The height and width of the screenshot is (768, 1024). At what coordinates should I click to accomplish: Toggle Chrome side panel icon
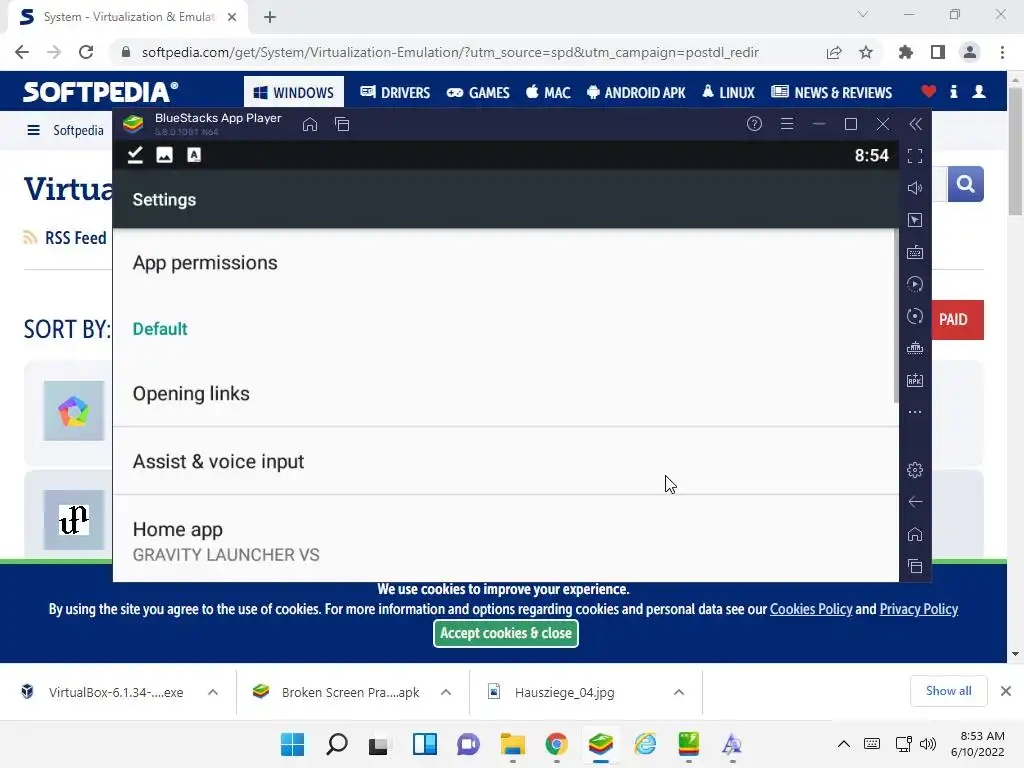click(x=938, y=52)
